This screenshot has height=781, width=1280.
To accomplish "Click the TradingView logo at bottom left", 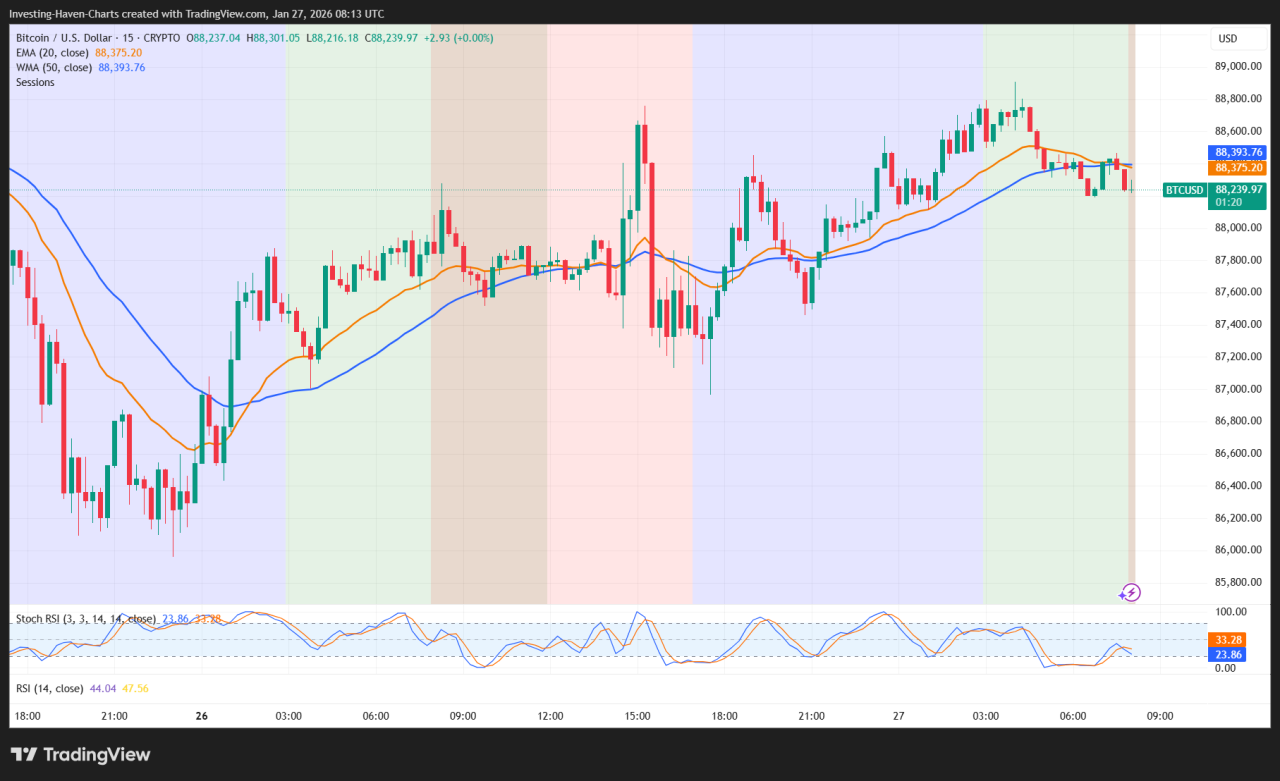I will 80,755.
